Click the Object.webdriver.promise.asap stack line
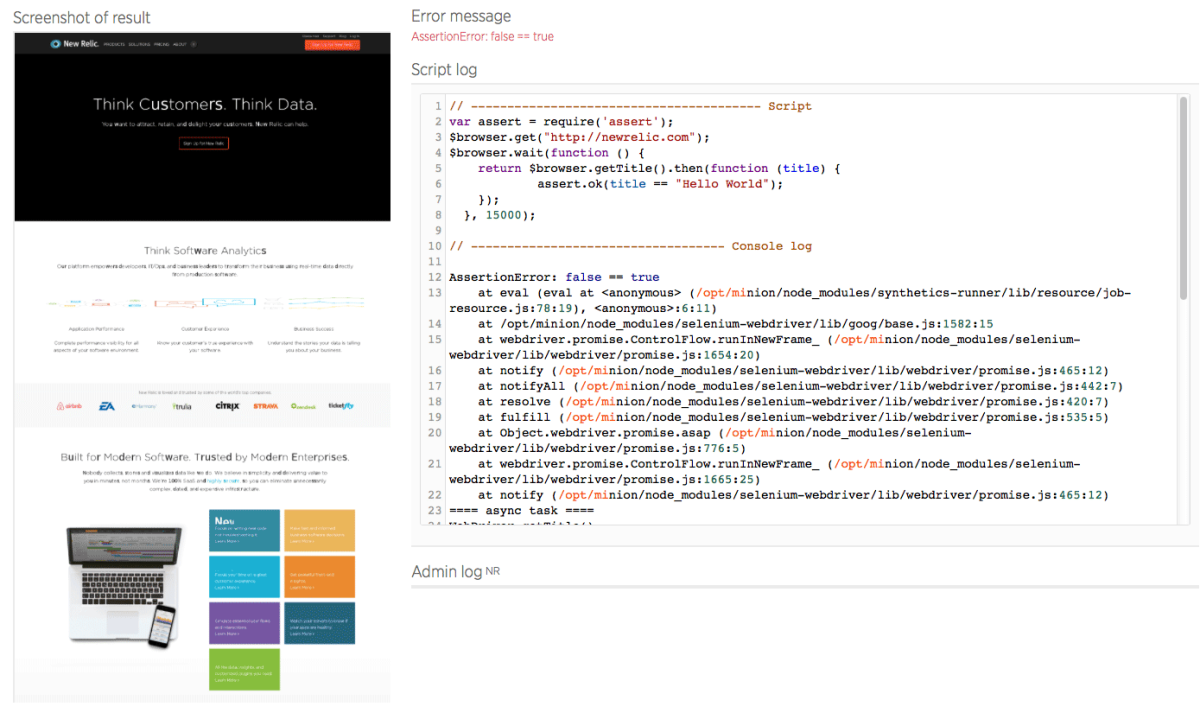 [x=710, y=441]
